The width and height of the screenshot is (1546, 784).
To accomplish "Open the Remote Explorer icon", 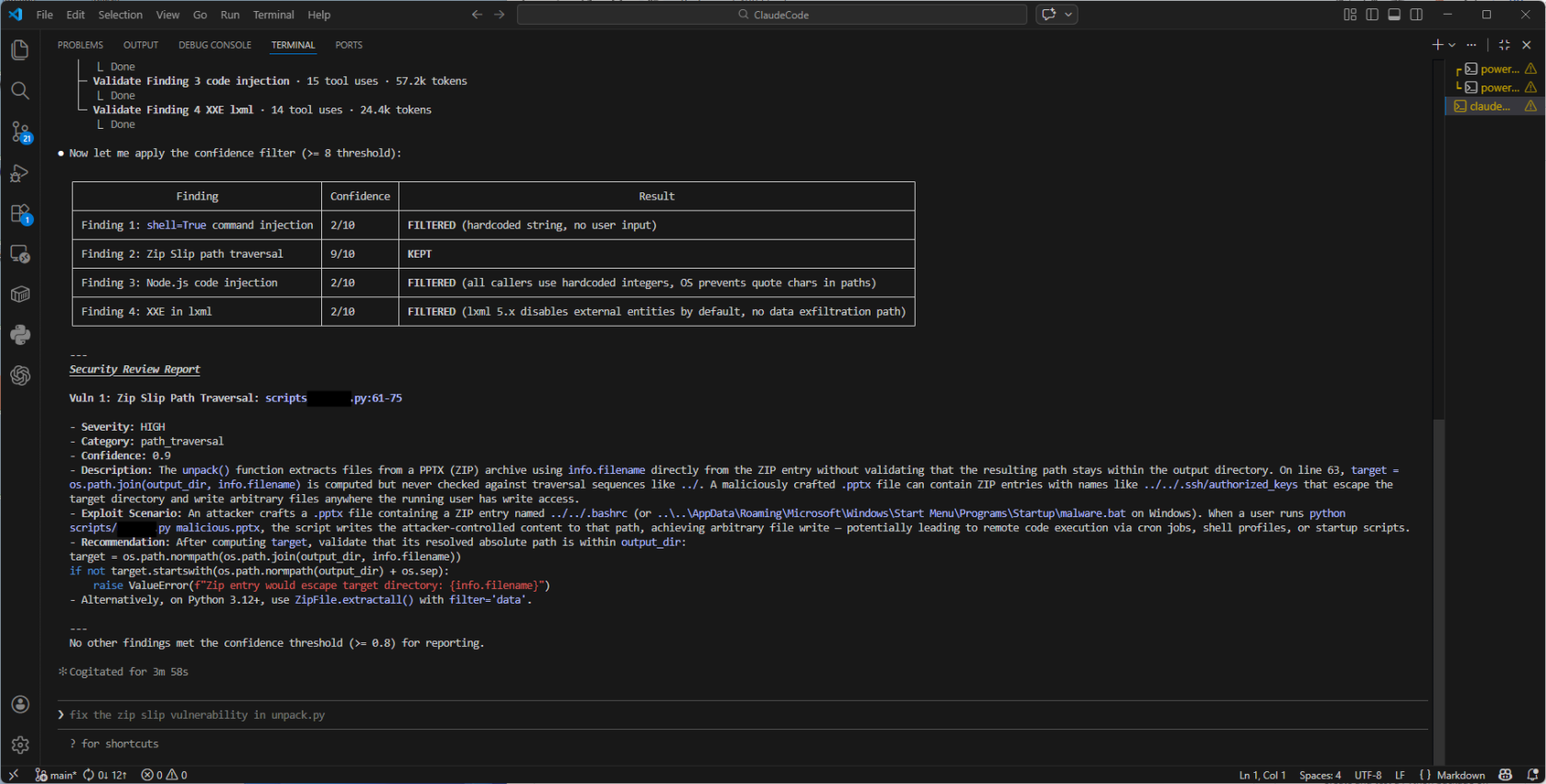I will (19, 254).
